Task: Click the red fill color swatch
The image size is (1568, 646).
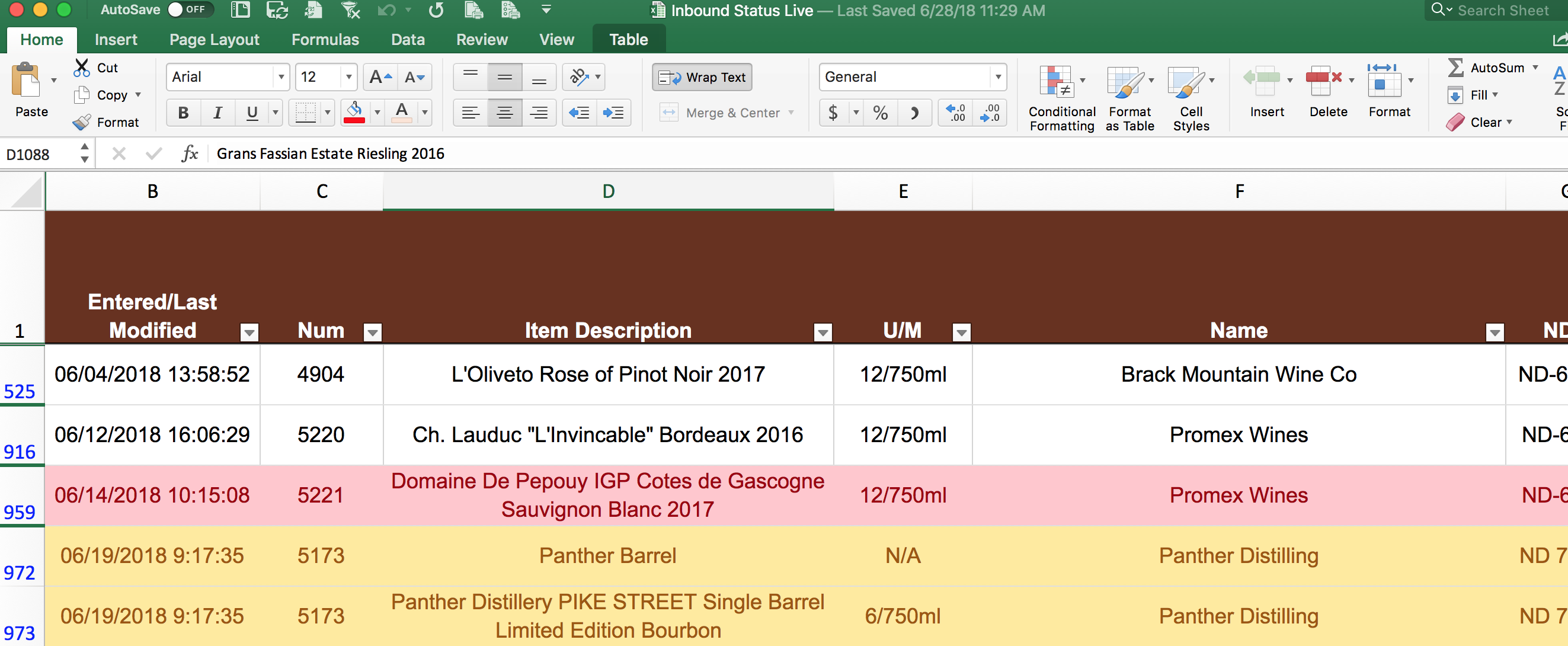Action: (x=354, y=120)
